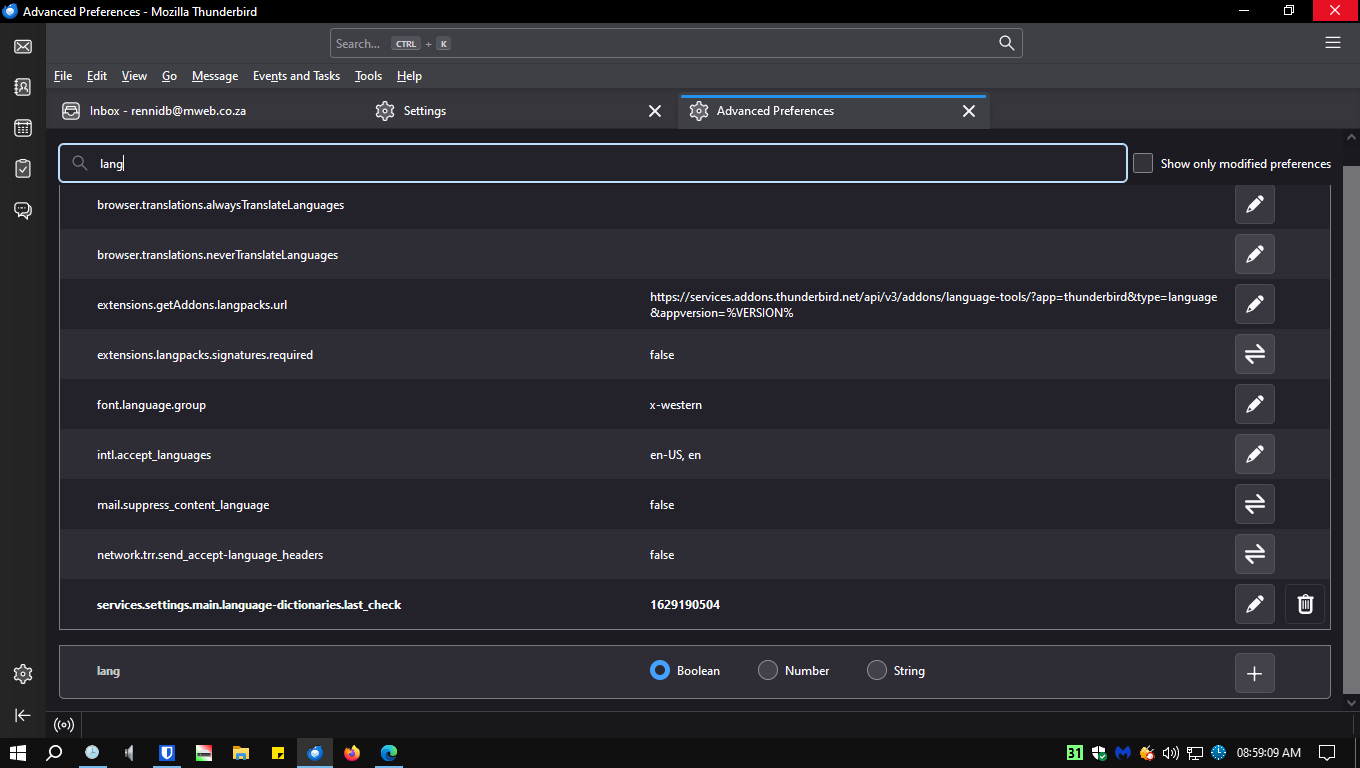The image size is (1360, 768).
Task: Click the langpacks URL value text
Action: click(x=934, y=305)
